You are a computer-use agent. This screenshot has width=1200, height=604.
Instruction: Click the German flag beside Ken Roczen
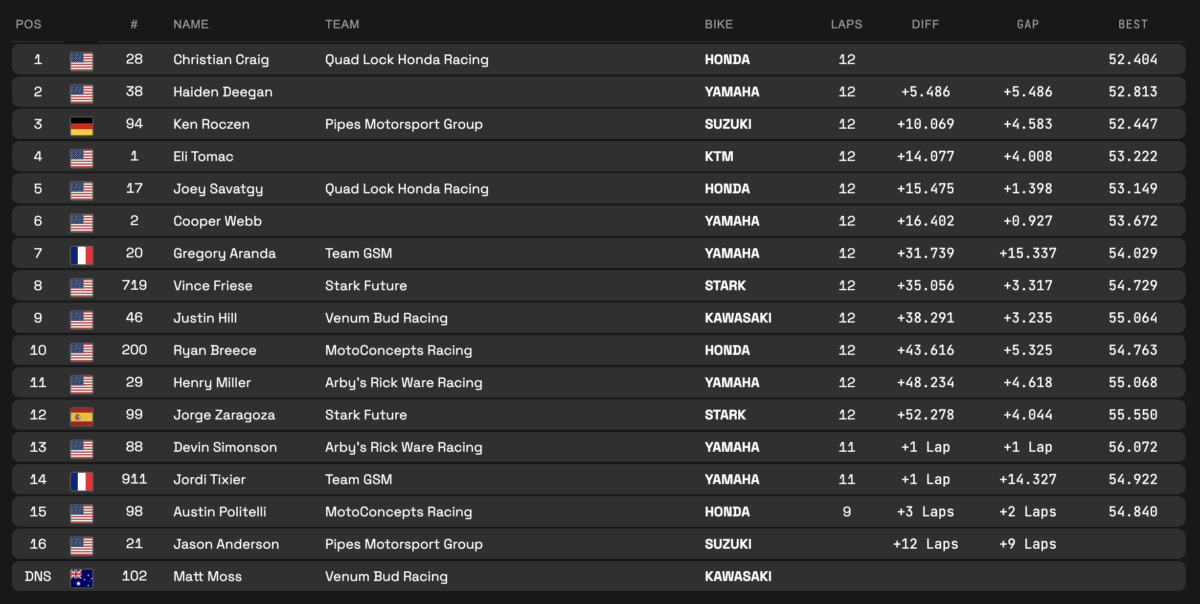81,125
